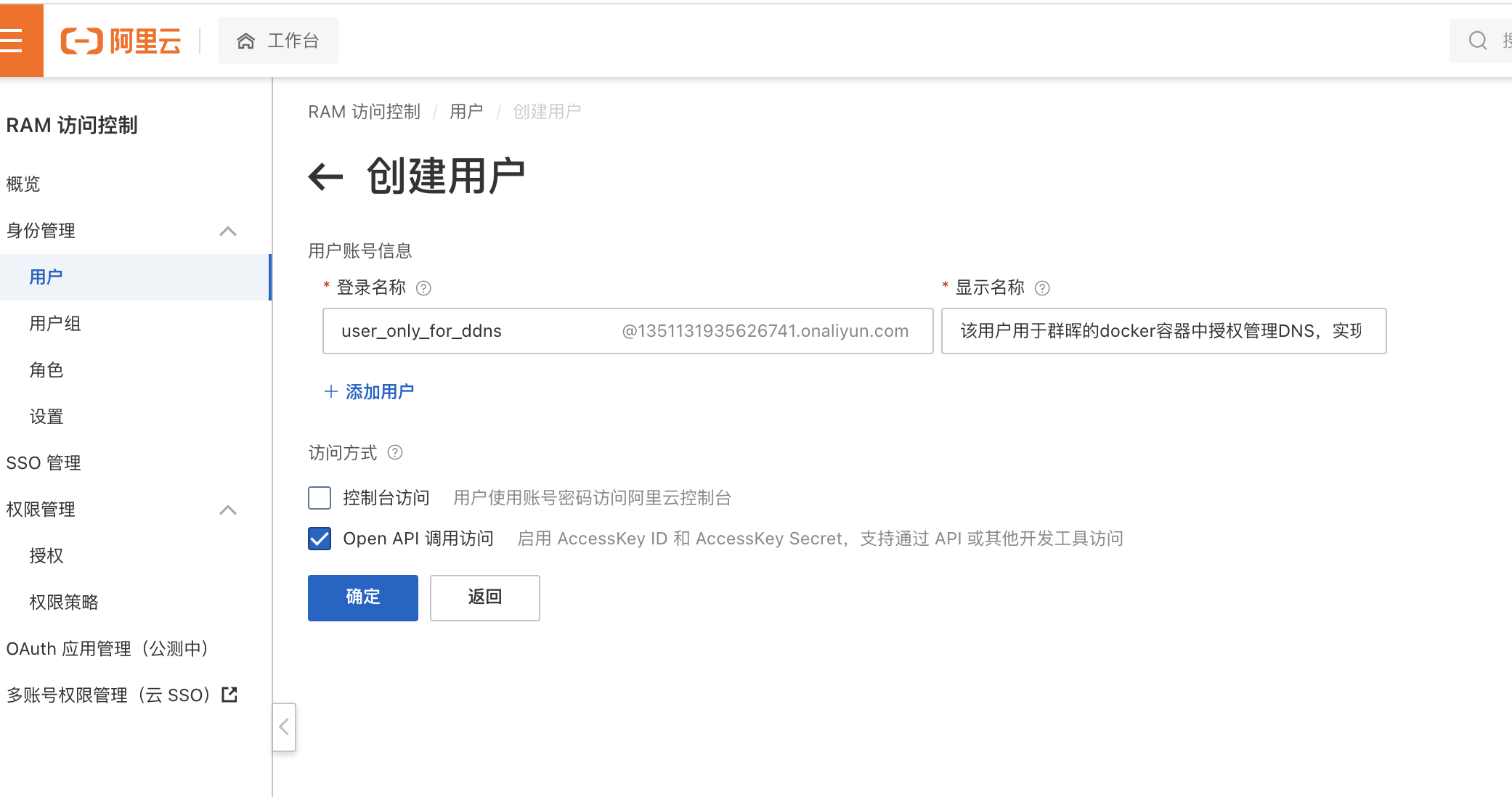1512x797 pixels.
Task: Open the 用户组 sidebar item
Action: click(55, 324)
